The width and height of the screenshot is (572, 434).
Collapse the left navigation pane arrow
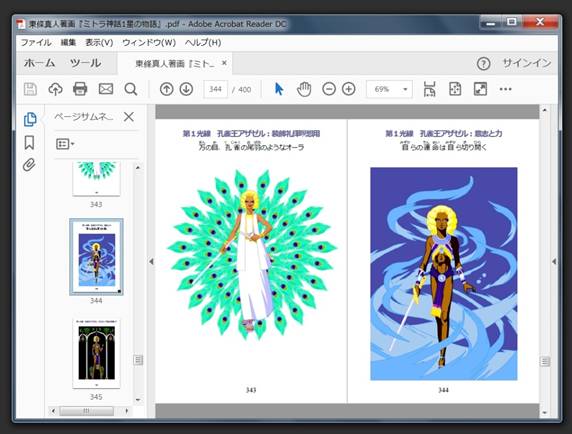coord(151,261)
